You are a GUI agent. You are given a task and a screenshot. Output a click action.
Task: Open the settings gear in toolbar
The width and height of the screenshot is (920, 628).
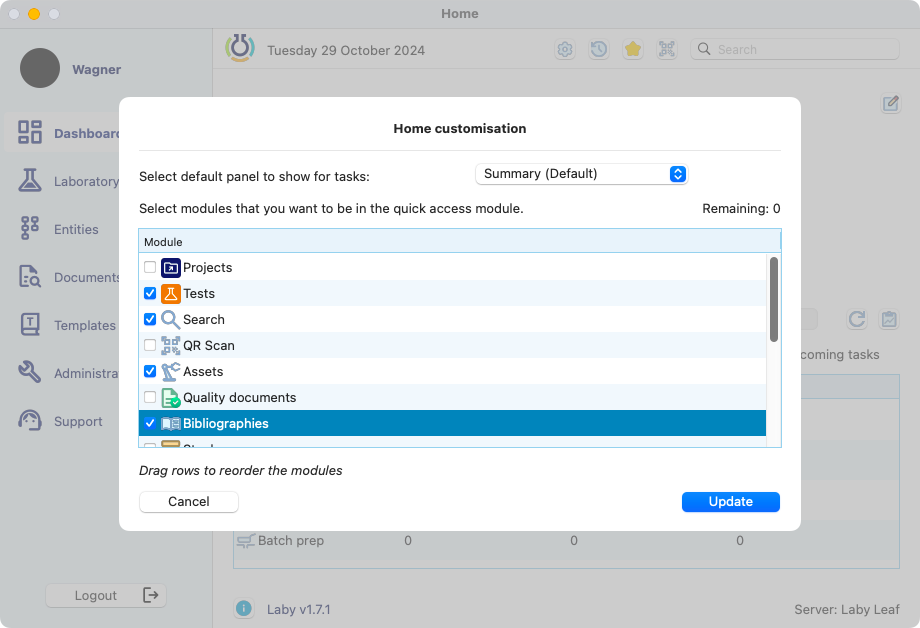[565, 49]
